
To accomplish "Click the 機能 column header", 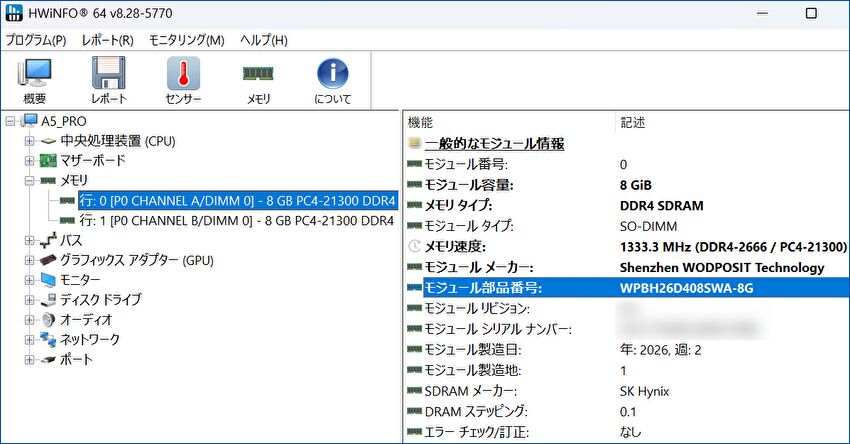I will click(x=421, y=122).
